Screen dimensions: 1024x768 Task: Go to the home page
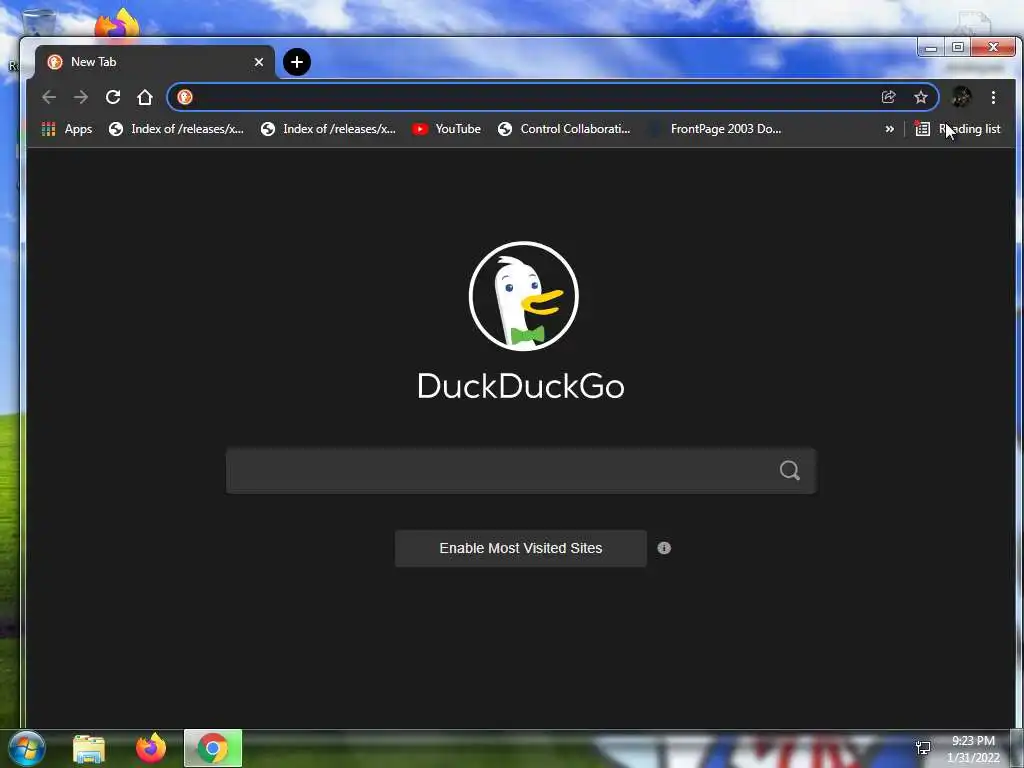point(145,97)
